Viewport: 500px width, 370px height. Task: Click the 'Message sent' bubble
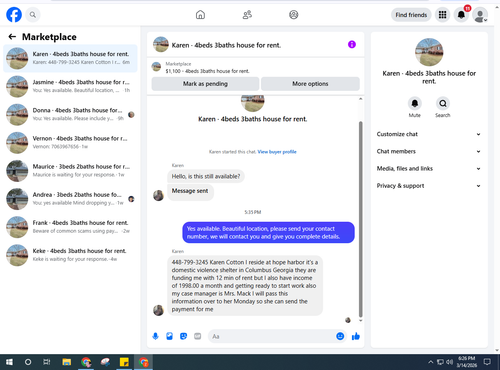tap(190, 192)
